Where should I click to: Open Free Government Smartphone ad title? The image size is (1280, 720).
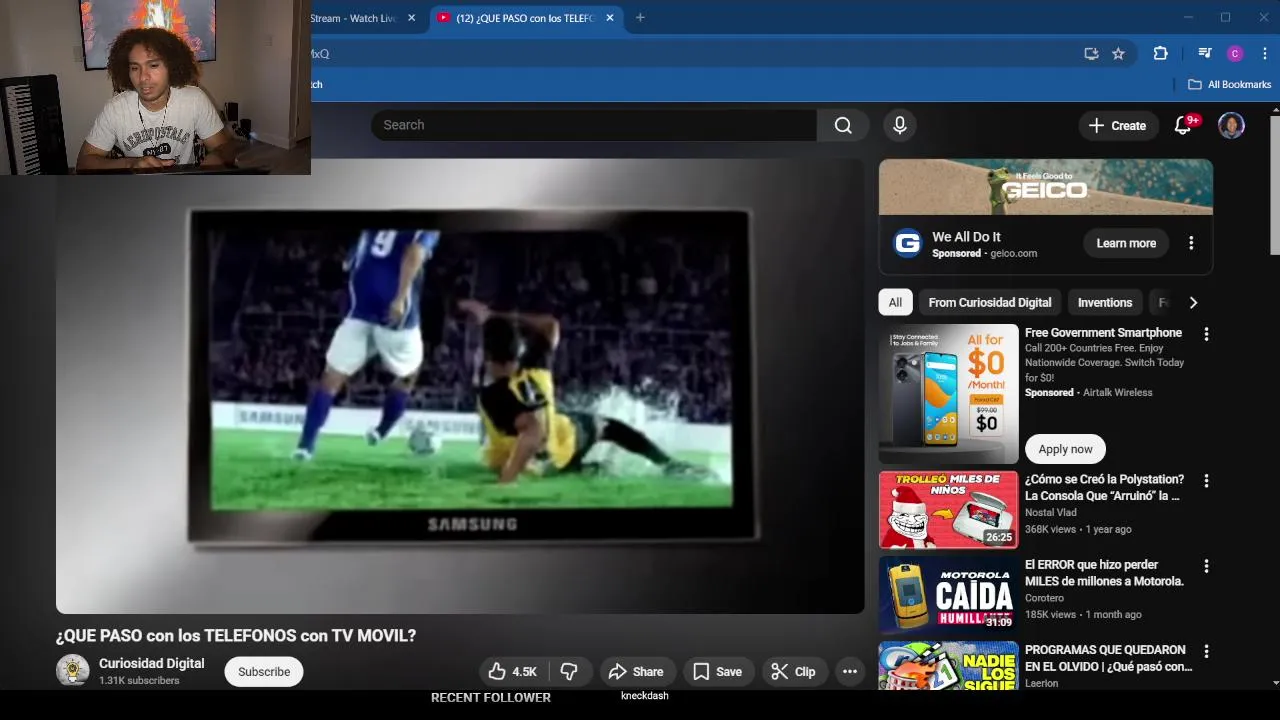[x=1103, y=333]
